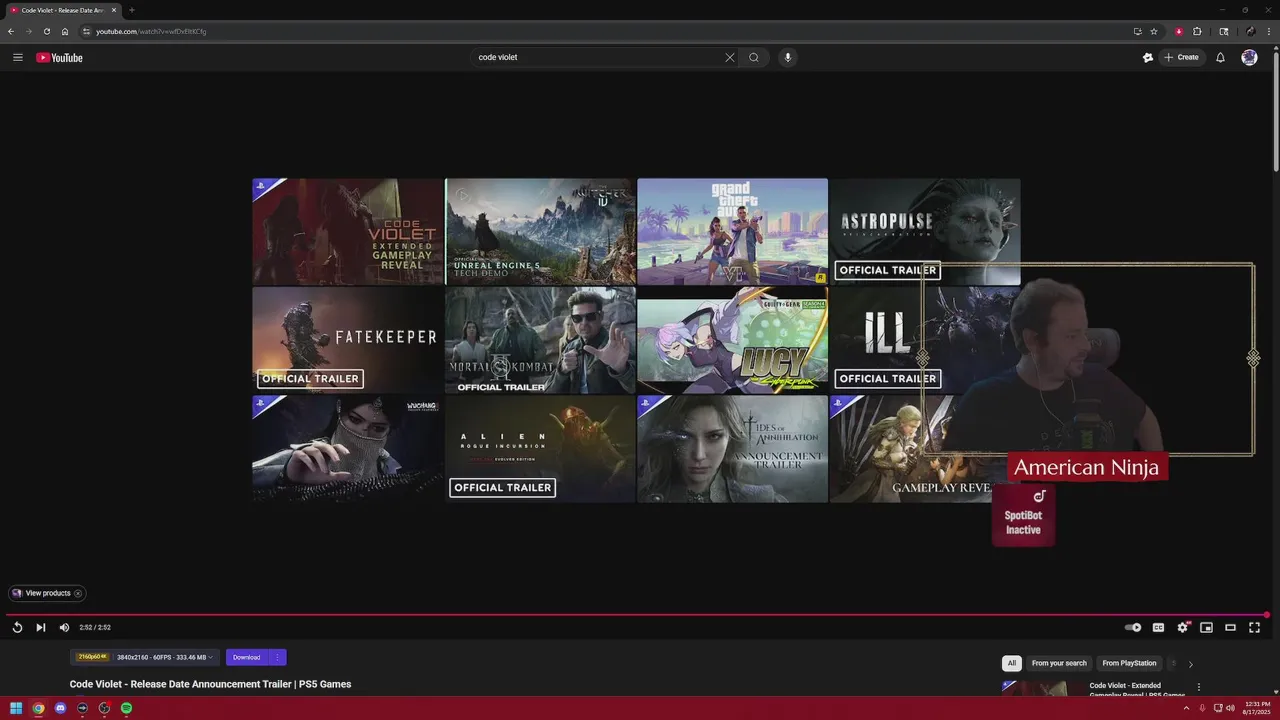Show more filter chips with arrow
This screenshot has width=1280, height=720.
pos(1190,663)
